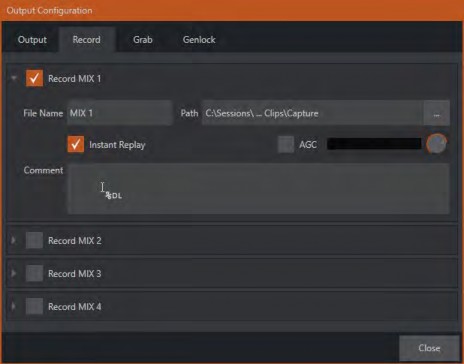This screenshot has width=464, height=364.
Task: Expand the Record MIX 2 section
Action: pyautogui.click(x=14, y=240)
